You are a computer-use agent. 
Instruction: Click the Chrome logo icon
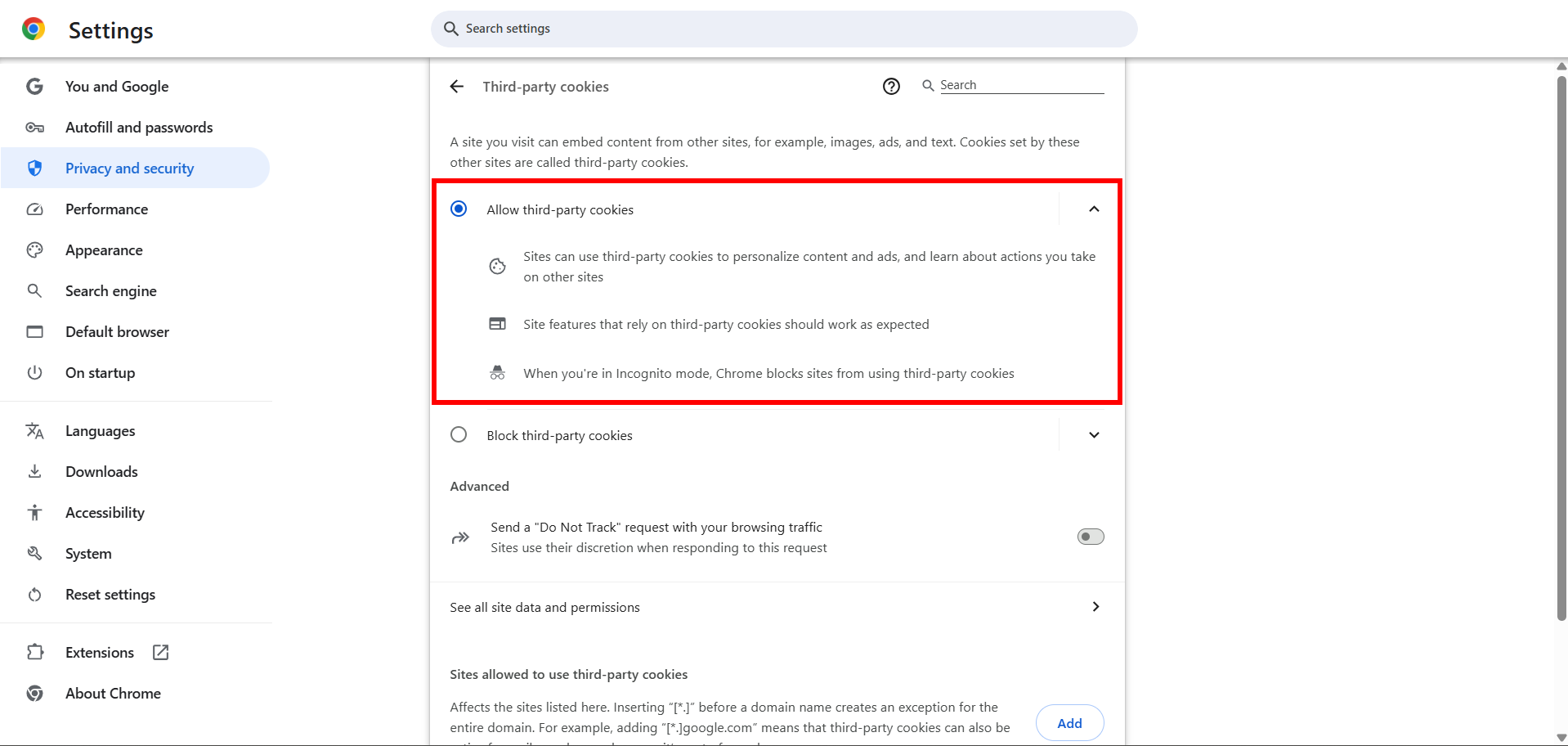[34, 29]
